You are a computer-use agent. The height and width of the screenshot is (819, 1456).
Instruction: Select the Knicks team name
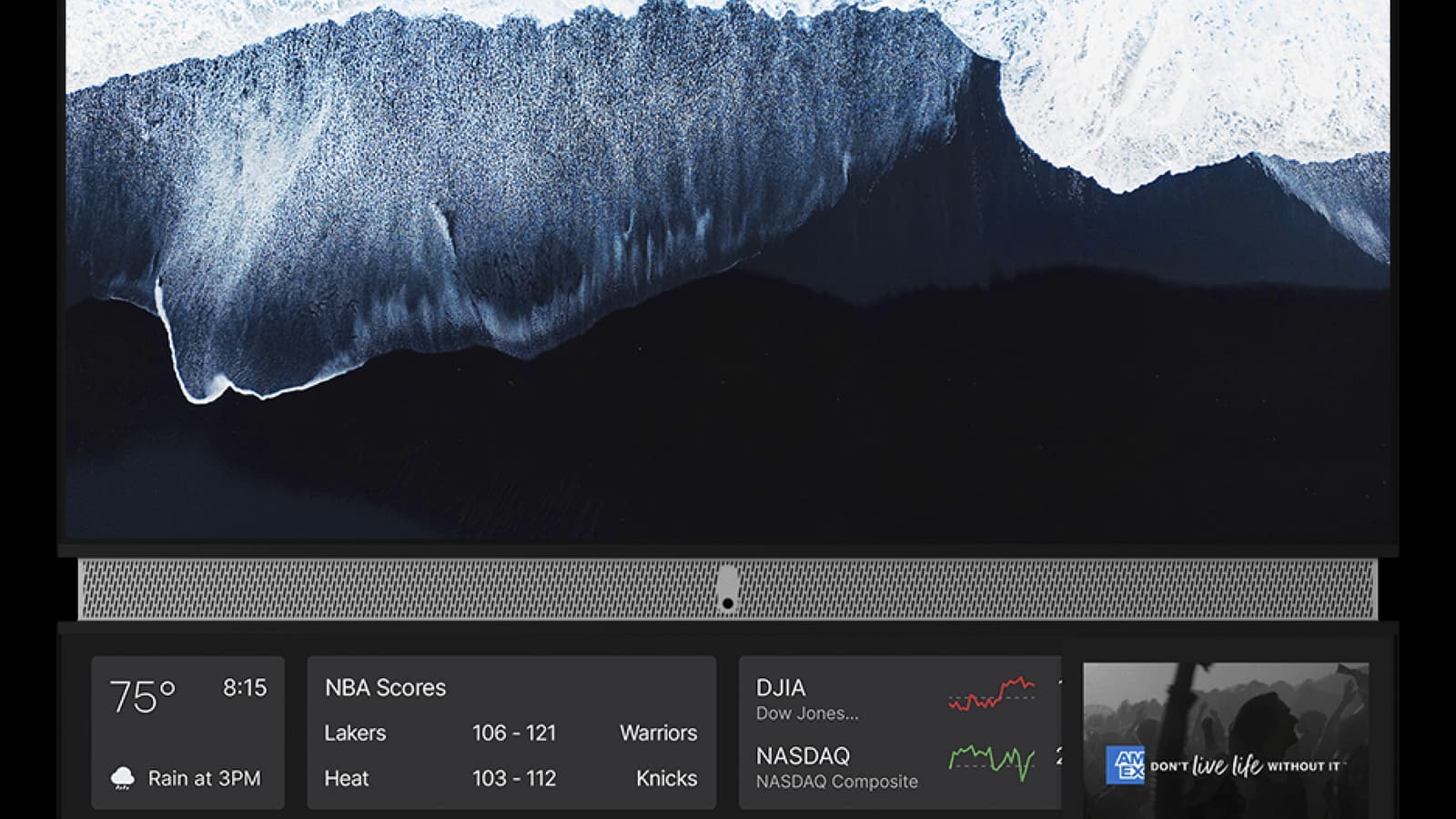pyautogui.click(x=666, y=779)
